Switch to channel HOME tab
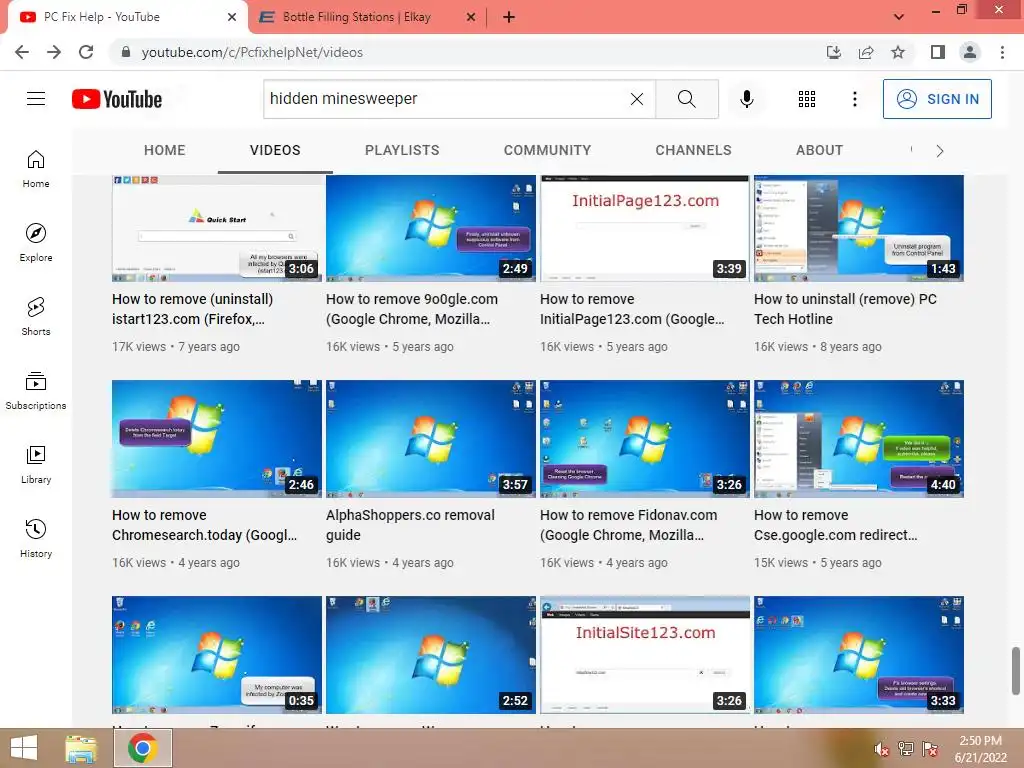The width and height of the screenshot is (1024, 768). click(x=165, y=150)
